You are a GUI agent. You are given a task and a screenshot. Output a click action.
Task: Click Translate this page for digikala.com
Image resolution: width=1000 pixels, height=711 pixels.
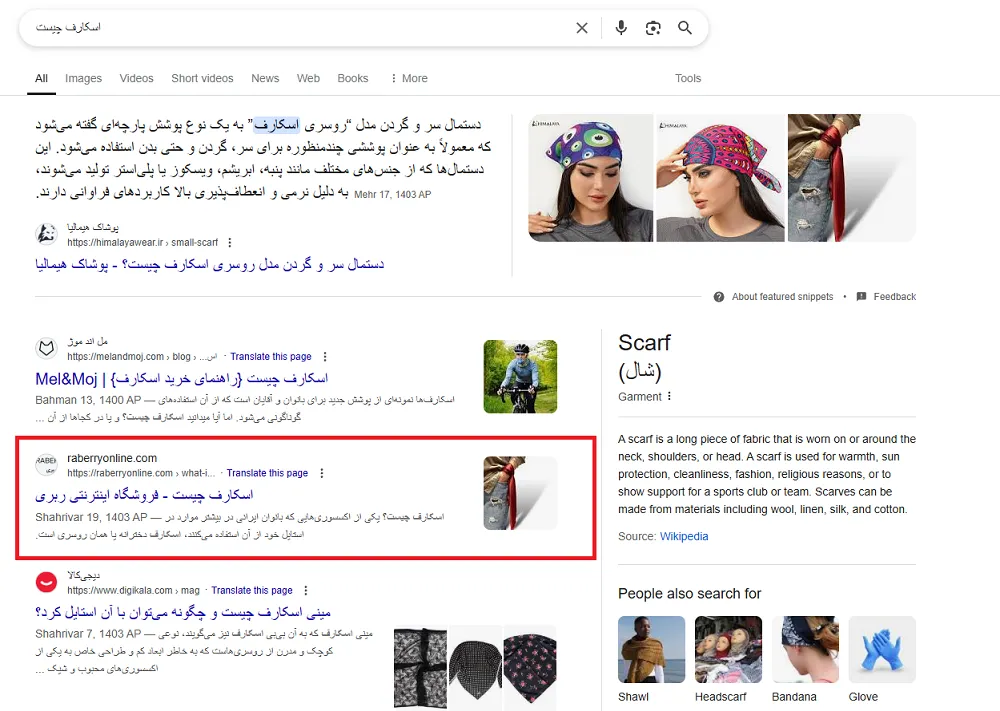pyautogui.click(x=252, y=590)
